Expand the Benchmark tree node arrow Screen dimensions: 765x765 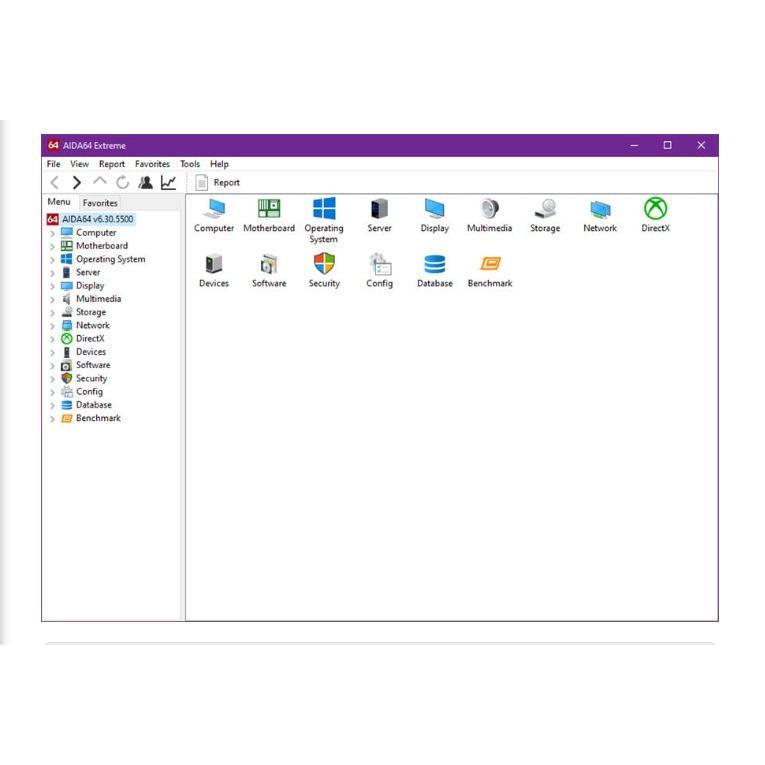52,419
